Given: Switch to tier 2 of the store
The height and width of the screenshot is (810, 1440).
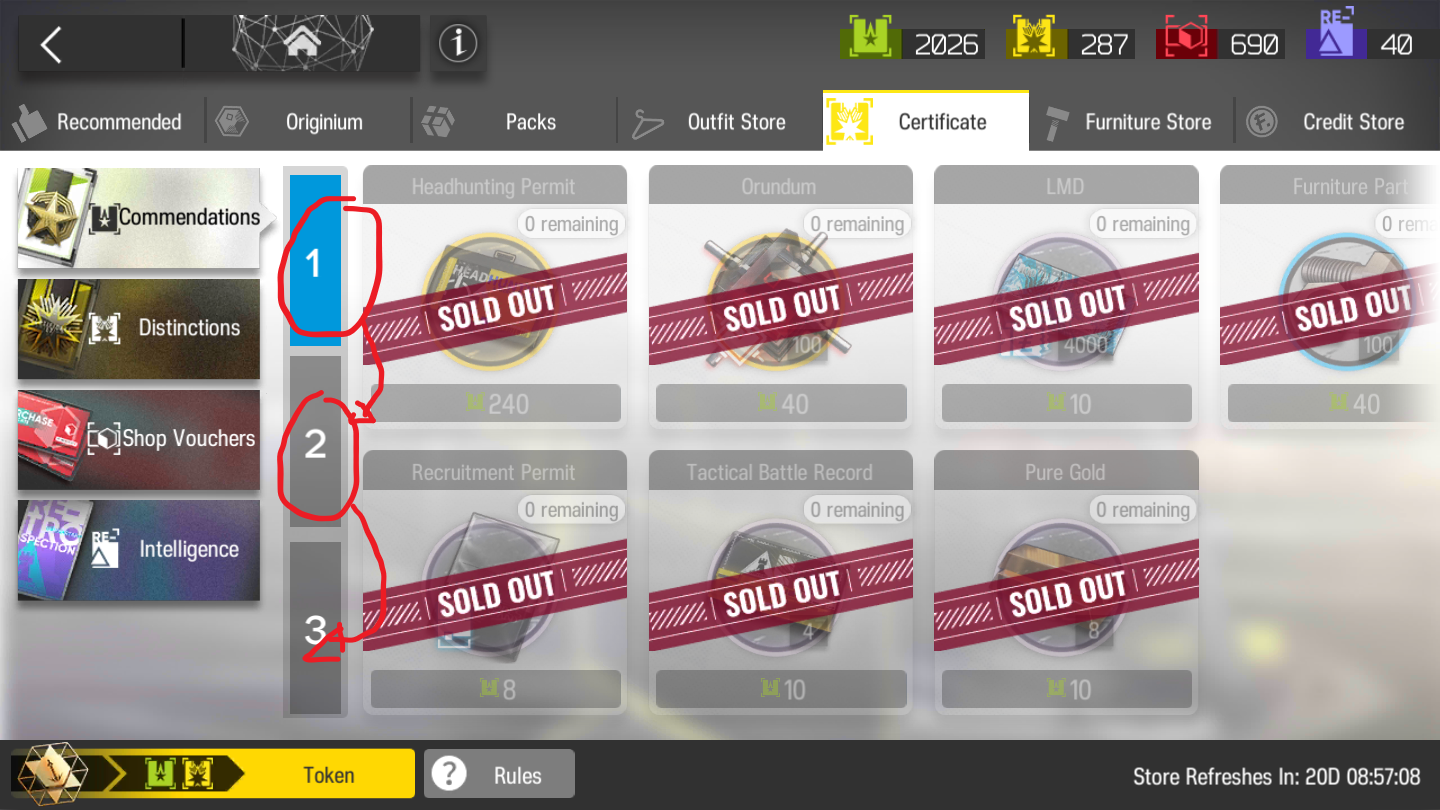Looking at the screenshot, I should tap(315, 442).
